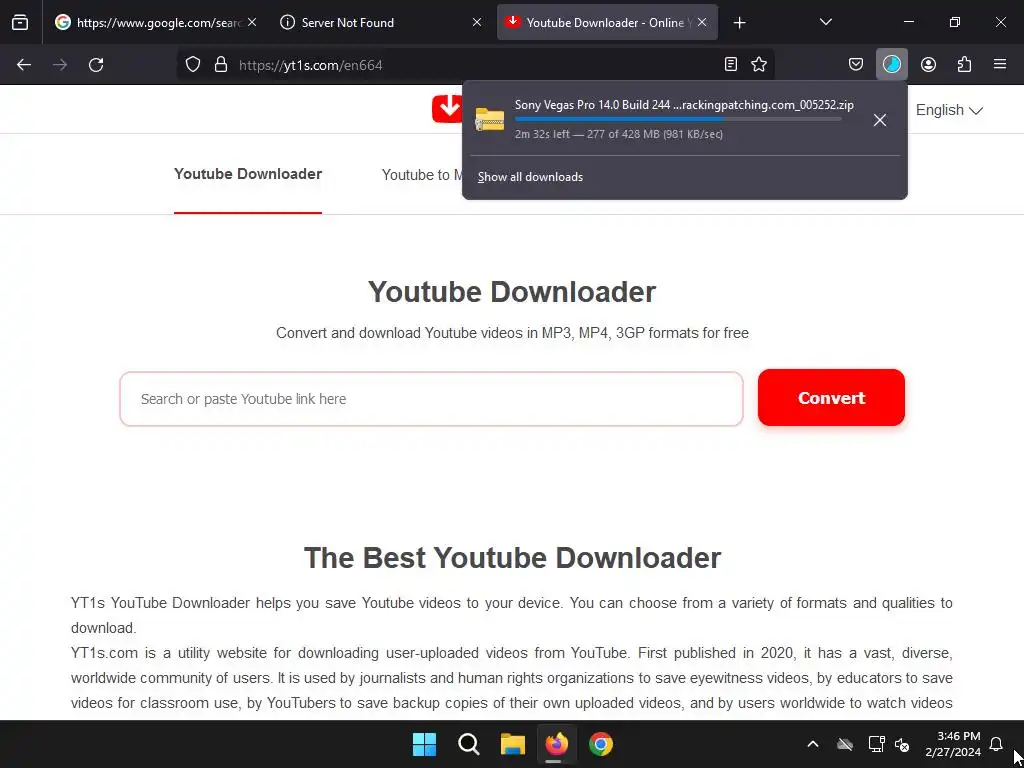This screenshot has height=768, width=1024.
Task: Open the notifications bell icon
Action: tap(996, 744)
